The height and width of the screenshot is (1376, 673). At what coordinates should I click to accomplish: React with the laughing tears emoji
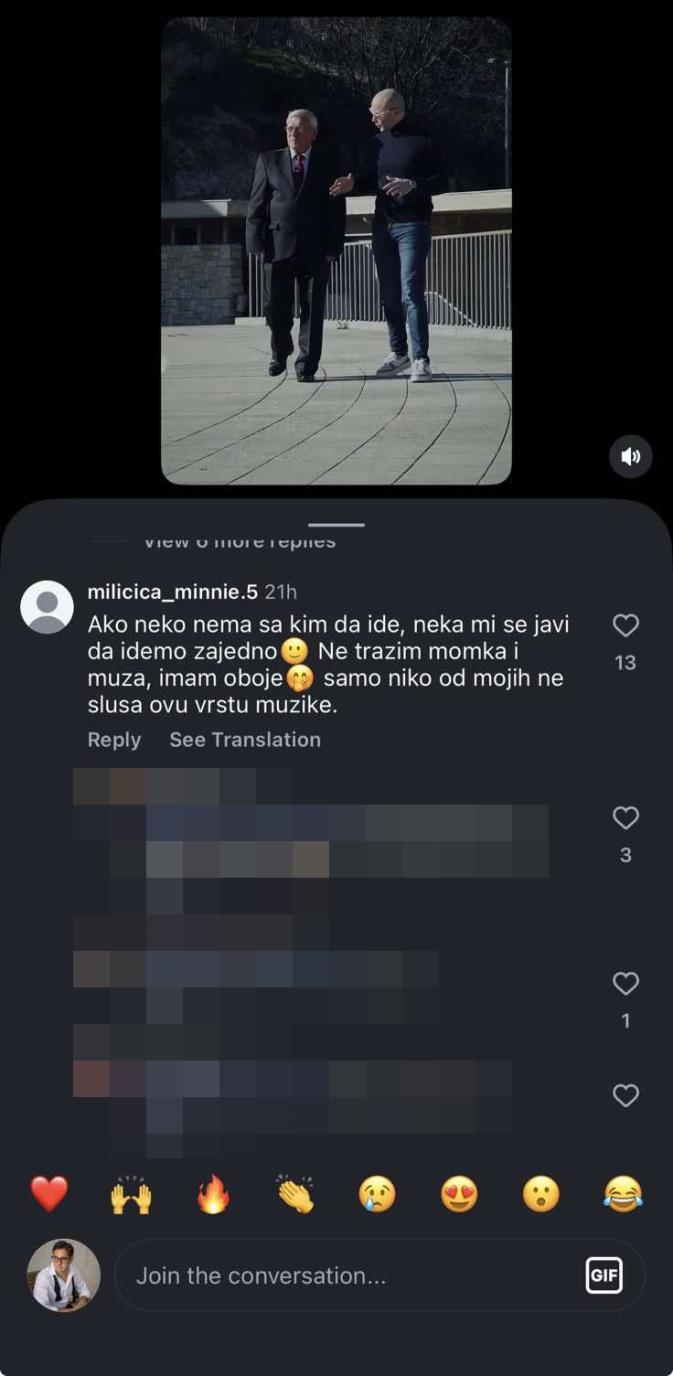point(623,1194)
